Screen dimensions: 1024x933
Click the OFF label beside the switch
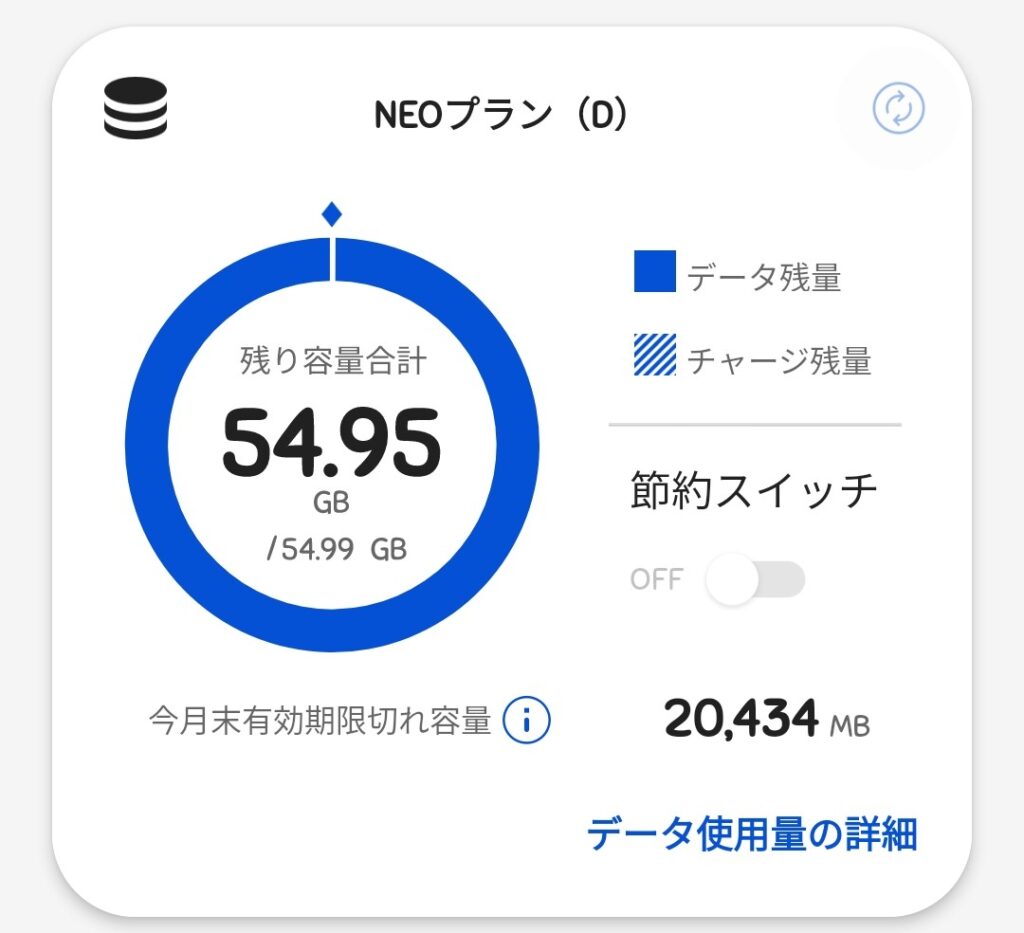pyautogui.click(x=656, y=579)
